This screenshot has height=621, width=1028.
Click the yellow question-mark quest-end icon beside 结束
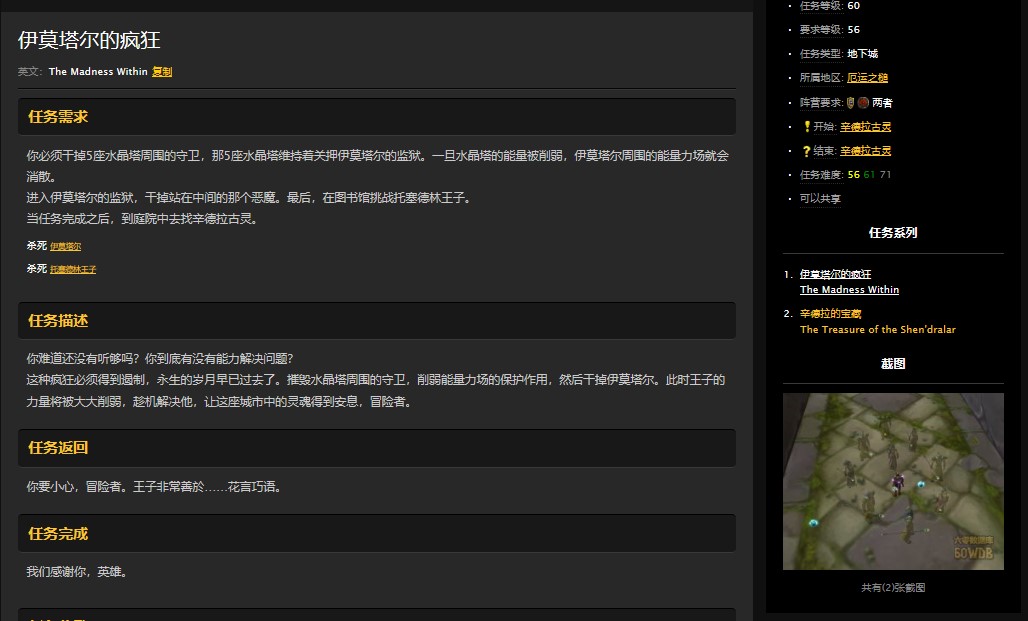807,151
